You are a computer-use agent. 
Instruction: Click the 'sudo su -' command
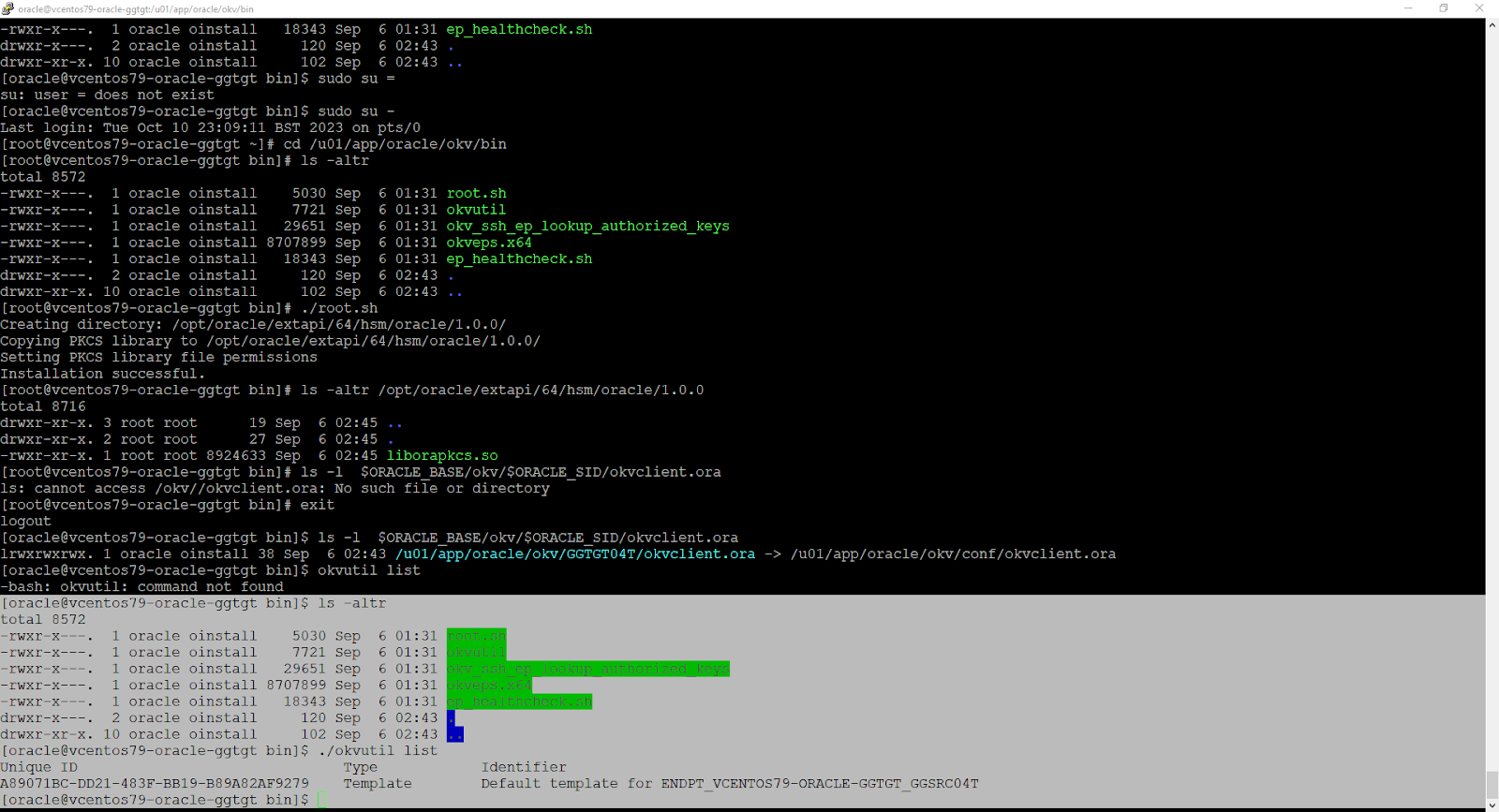tap(356, 111)
